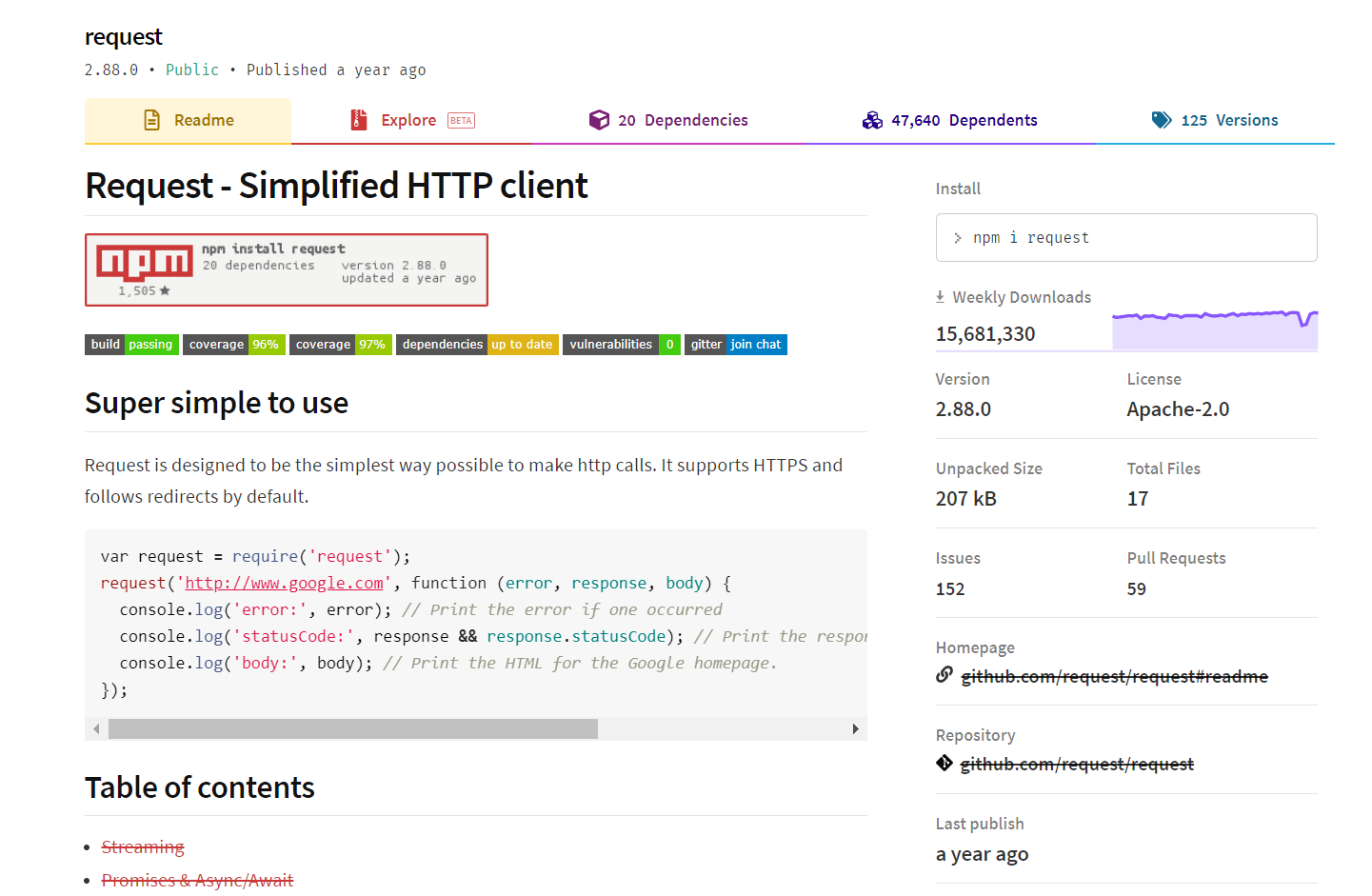
Task: Open the 125 Versions tab
Action: [1232, 120]
